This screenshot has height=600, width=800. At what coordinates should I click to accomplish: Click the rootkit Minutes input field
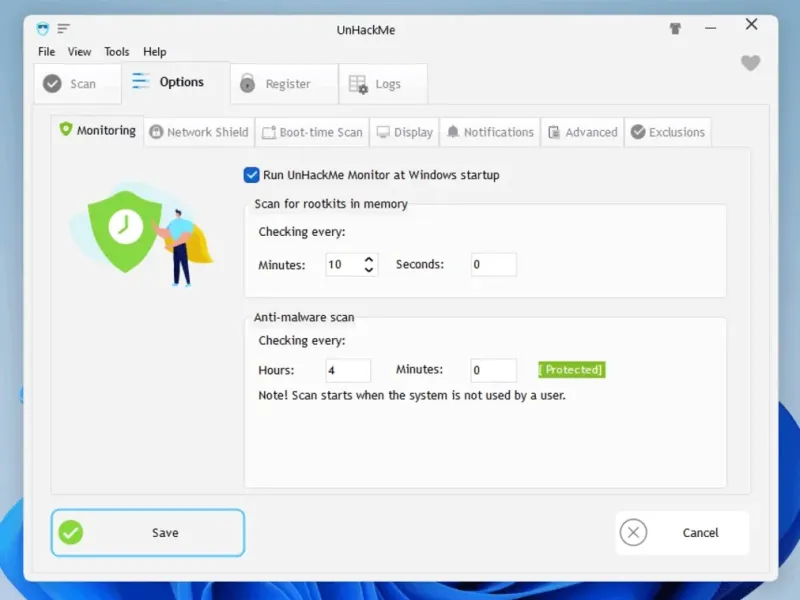344,264
